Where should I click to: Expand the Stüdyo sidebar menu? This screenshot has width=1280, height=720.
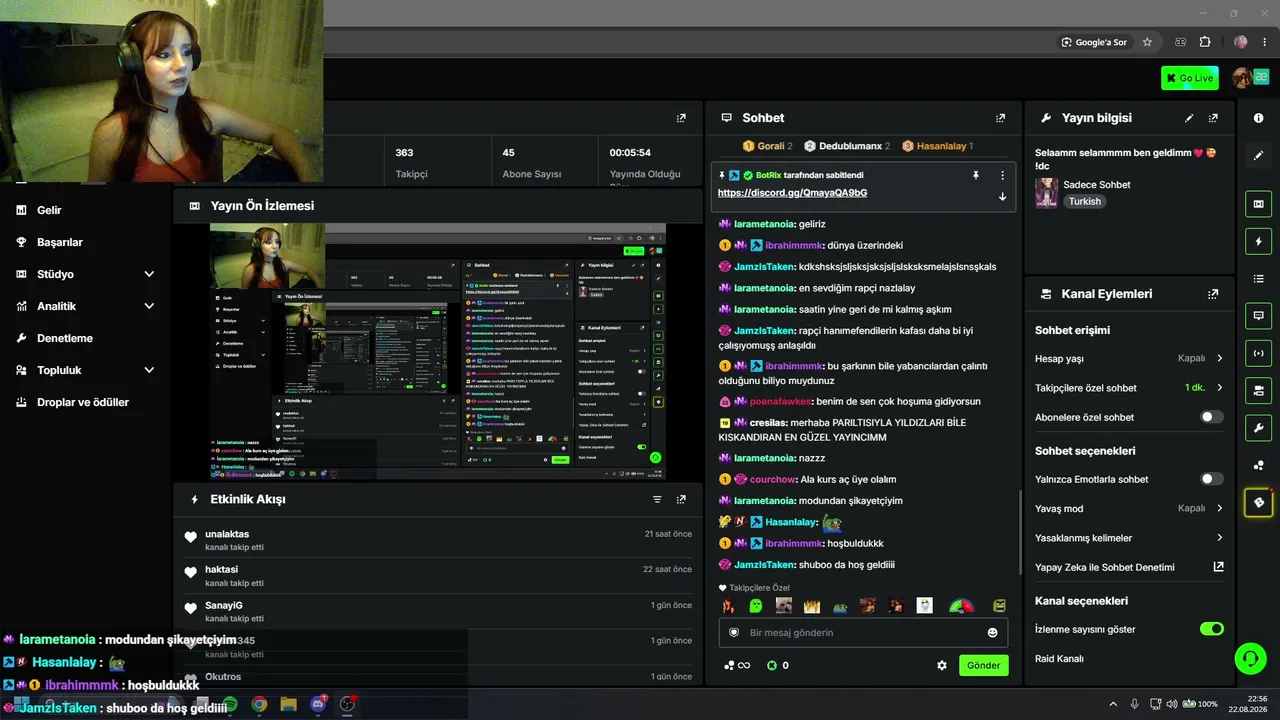(x=149, y=274)
